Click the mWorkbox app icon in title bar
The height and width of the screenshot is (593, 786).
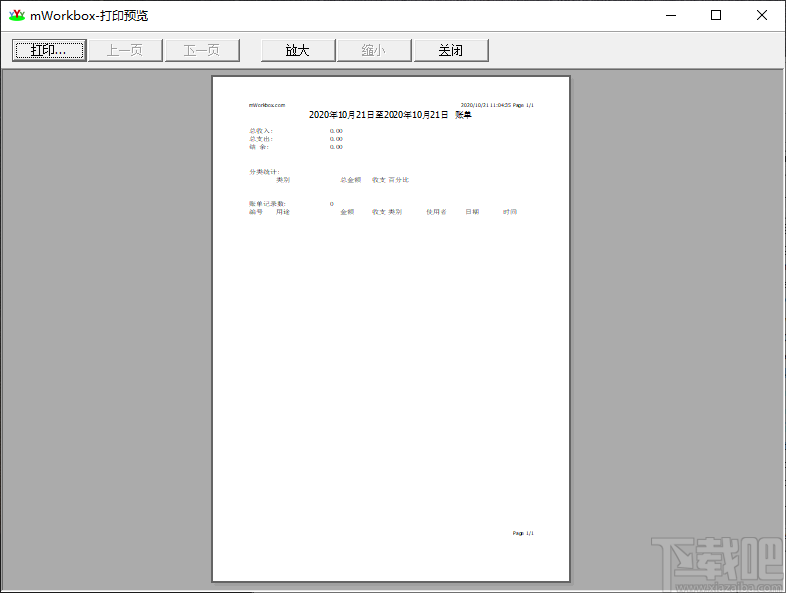(x=17, y=16)
